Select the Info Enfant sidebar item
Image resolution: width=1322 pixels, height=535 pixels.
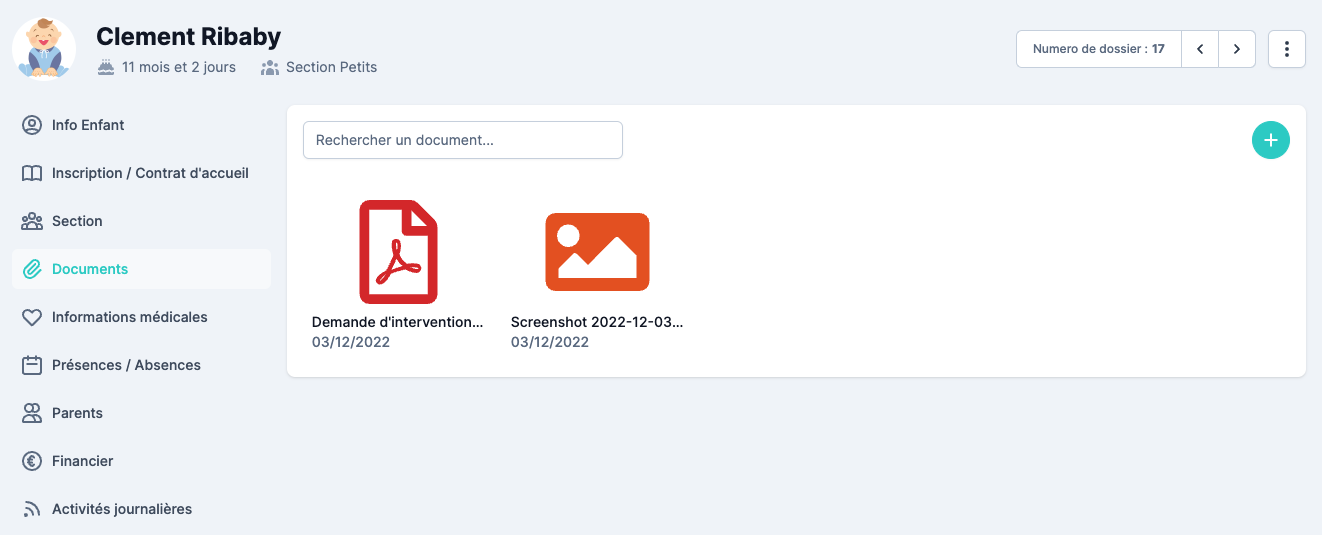pos(88,125)
